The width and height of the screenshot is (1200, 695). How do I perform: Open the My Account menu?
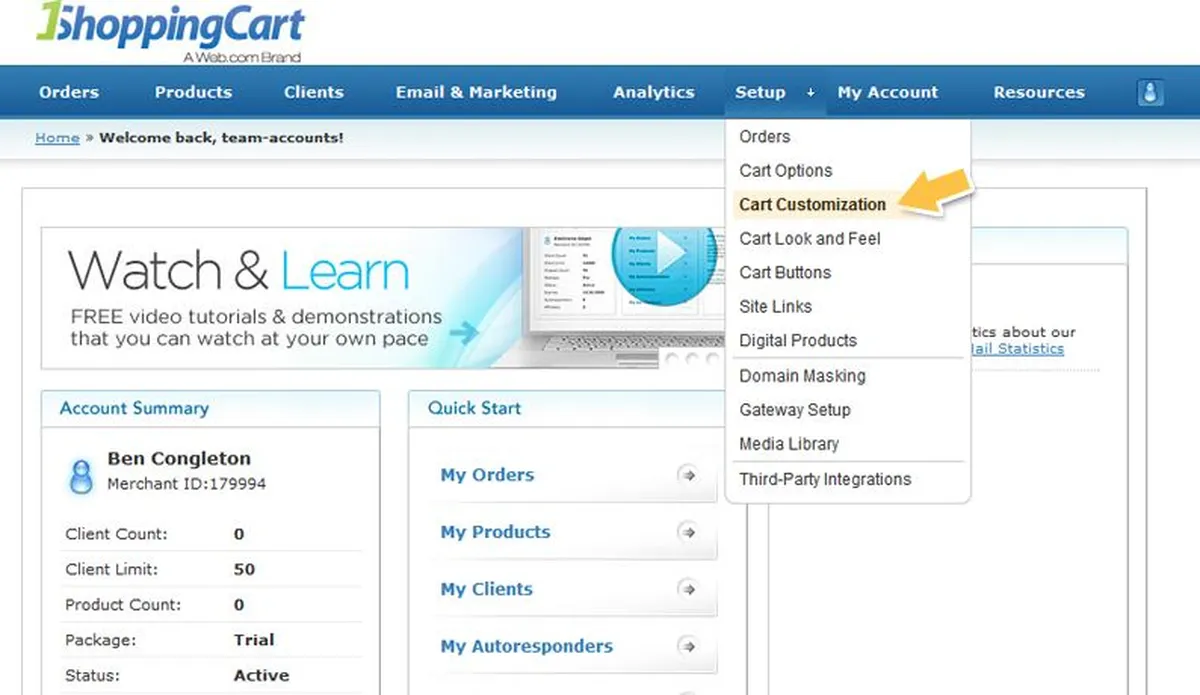888,92
